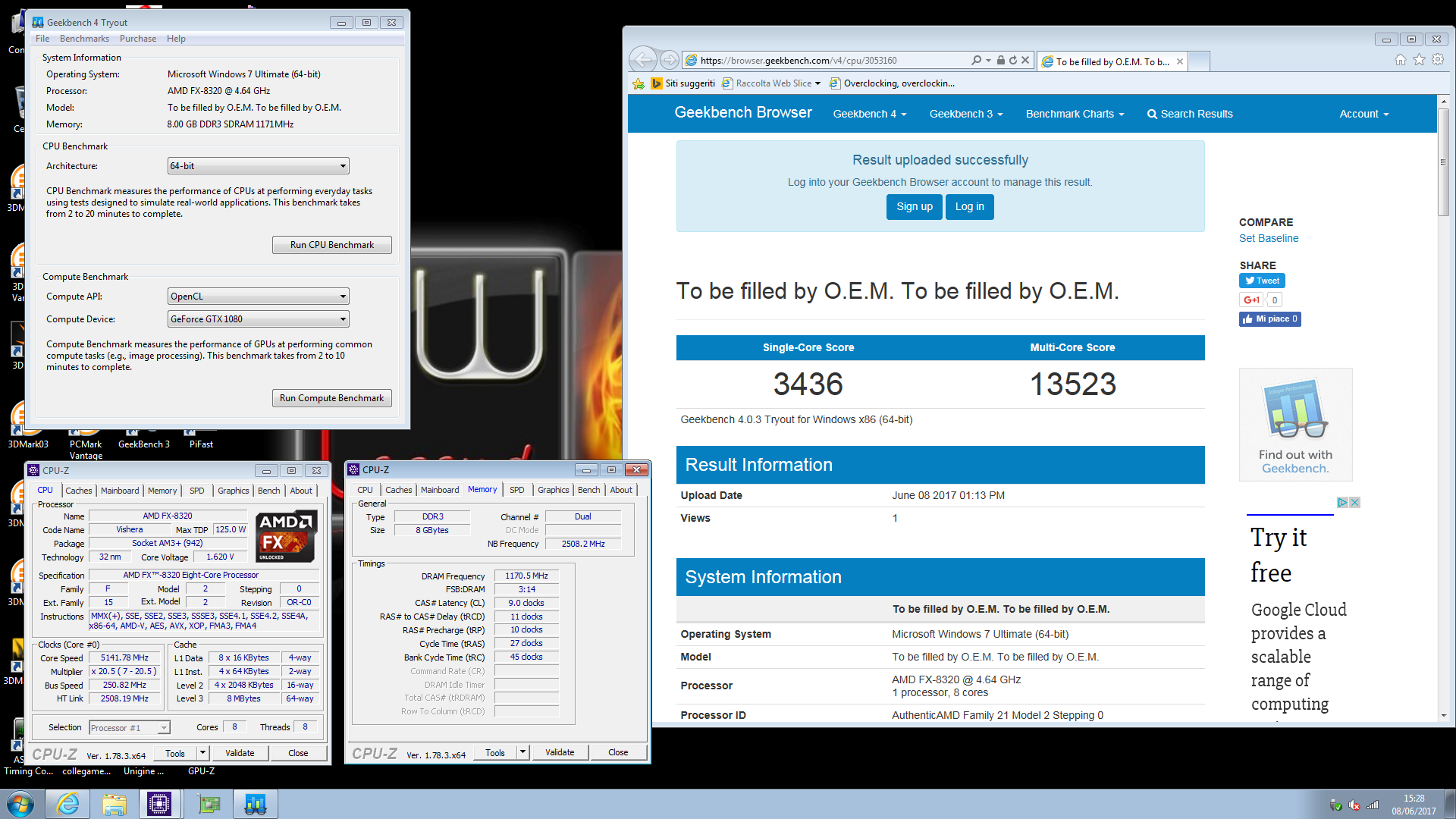Click the Log in button

pos(970,207)
